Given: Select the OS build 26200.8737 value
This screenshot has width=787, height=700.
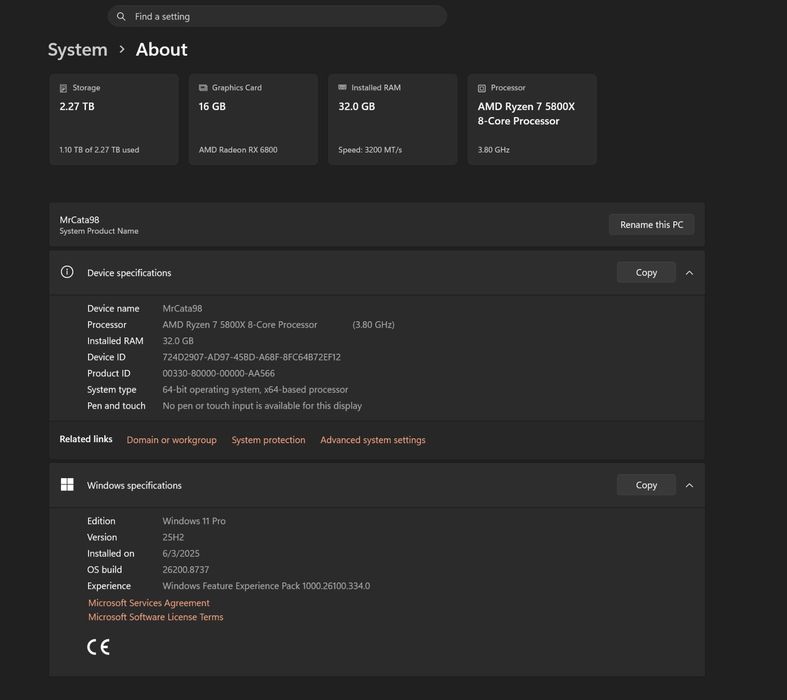Looking at the screenshot, I should 186,570.
